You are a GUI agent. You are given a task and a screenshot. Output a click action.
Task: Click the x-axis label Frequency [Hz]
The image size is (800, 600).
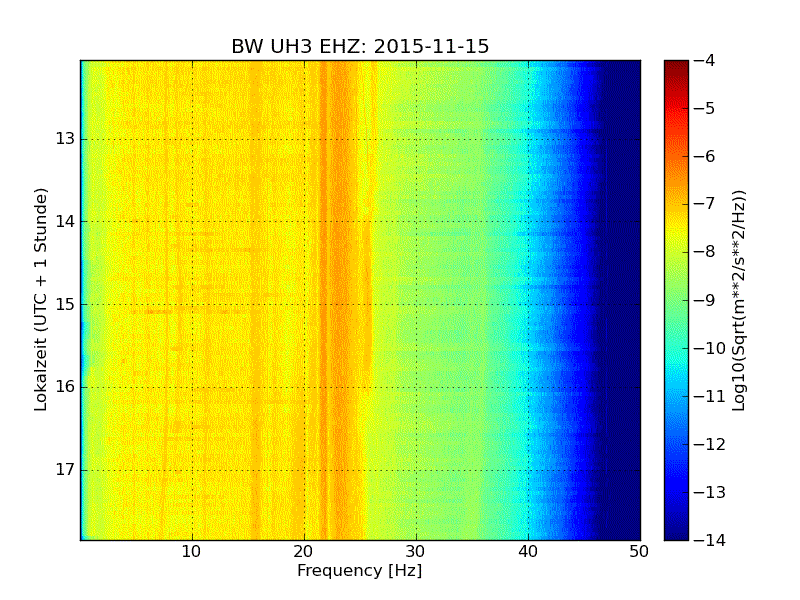pyautogui.click(x=360, y=570)
